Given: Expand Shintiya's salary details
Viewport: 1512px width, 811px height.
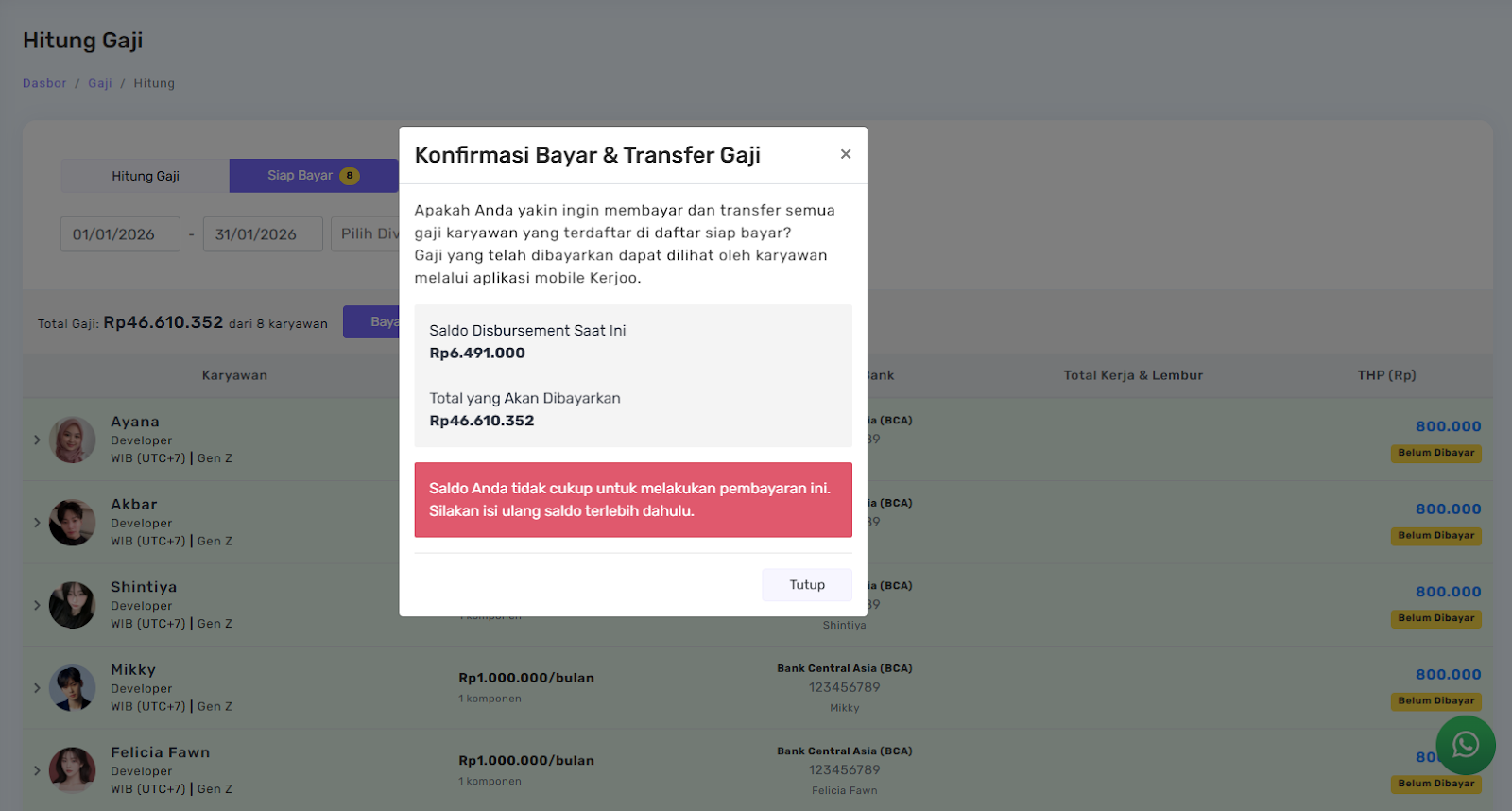Looking at the screenshot, I should 37,605.
